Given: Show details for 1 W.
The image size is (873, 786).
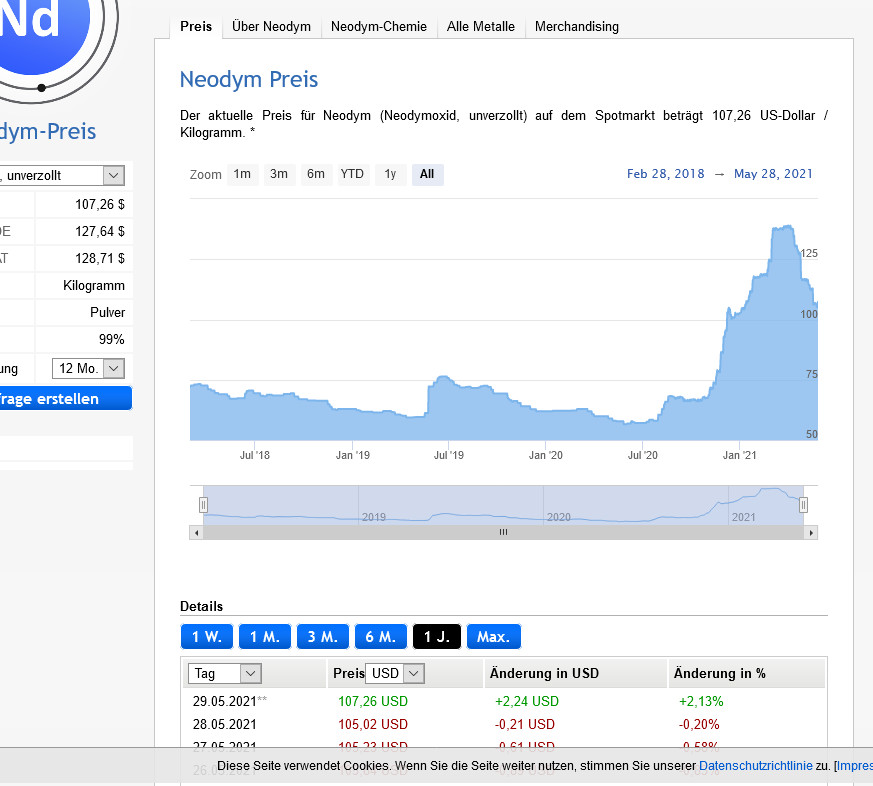Looking at the screenshot, I should [205, 637].
